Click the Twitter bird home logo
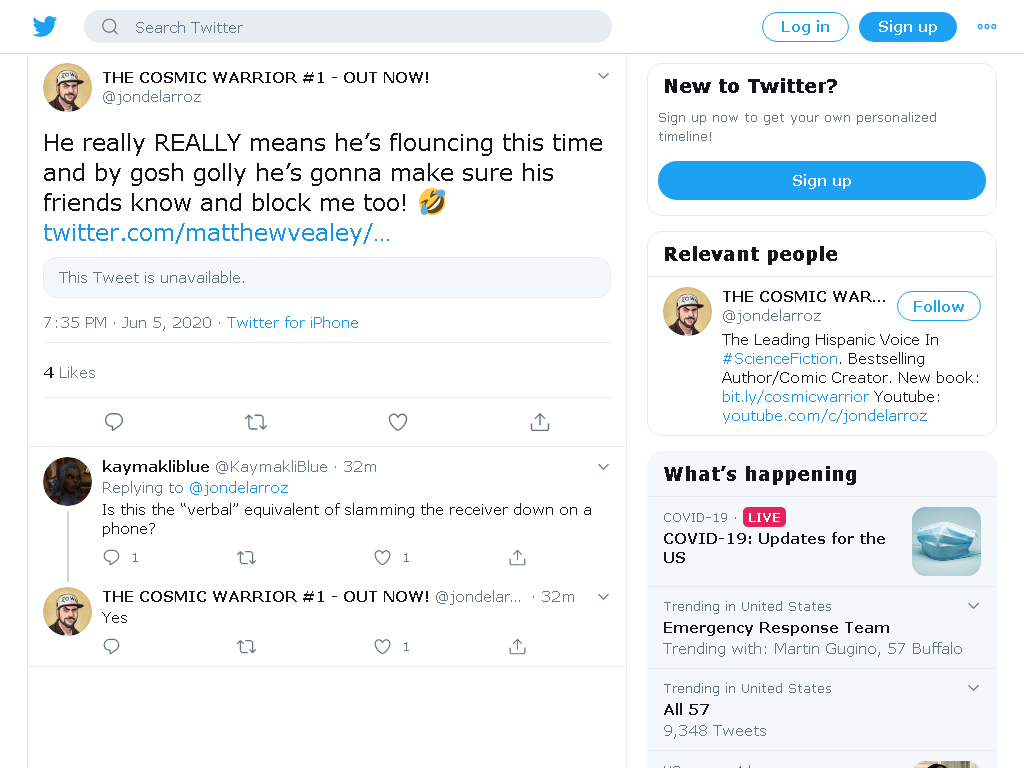 coord(44,27)
